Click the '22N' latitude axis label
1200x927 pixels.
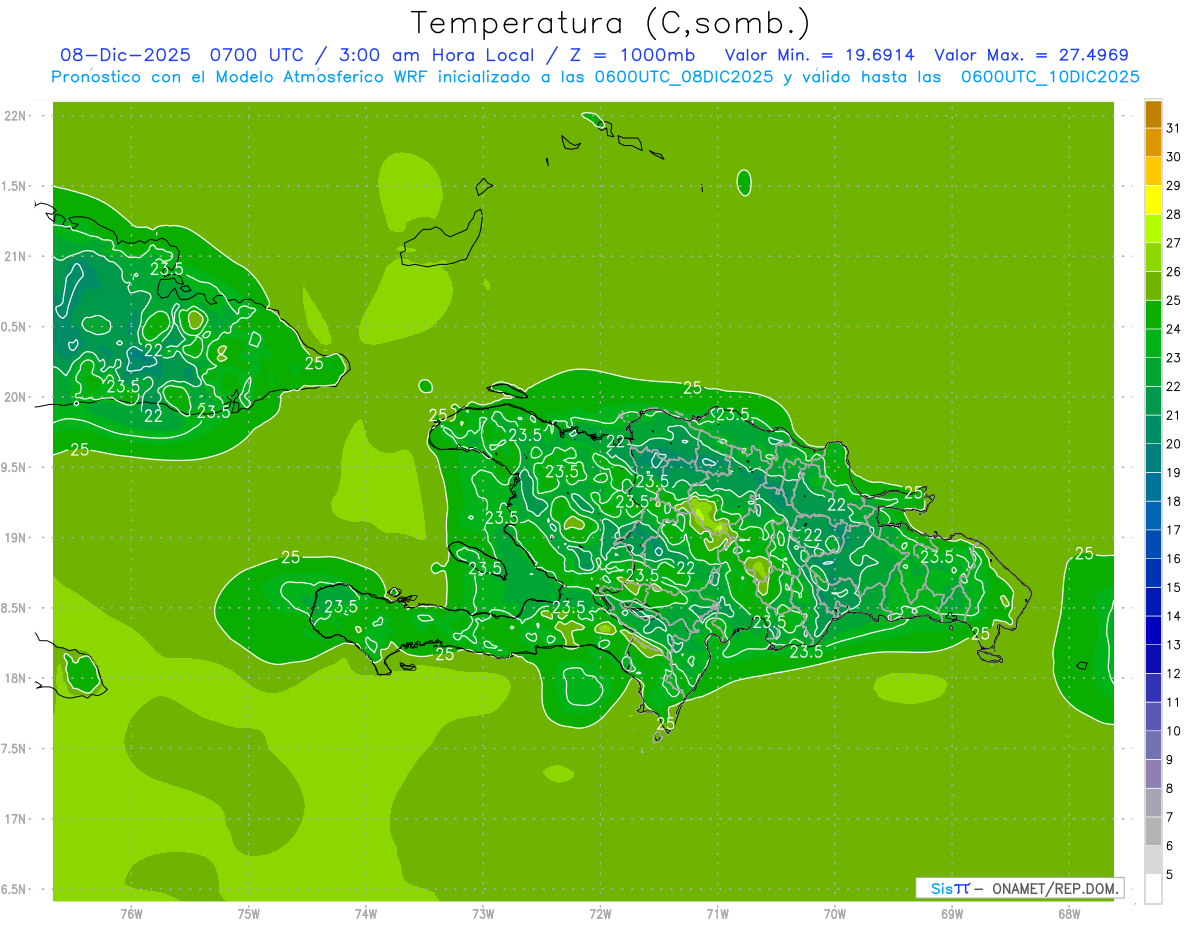tap(16, 116)
